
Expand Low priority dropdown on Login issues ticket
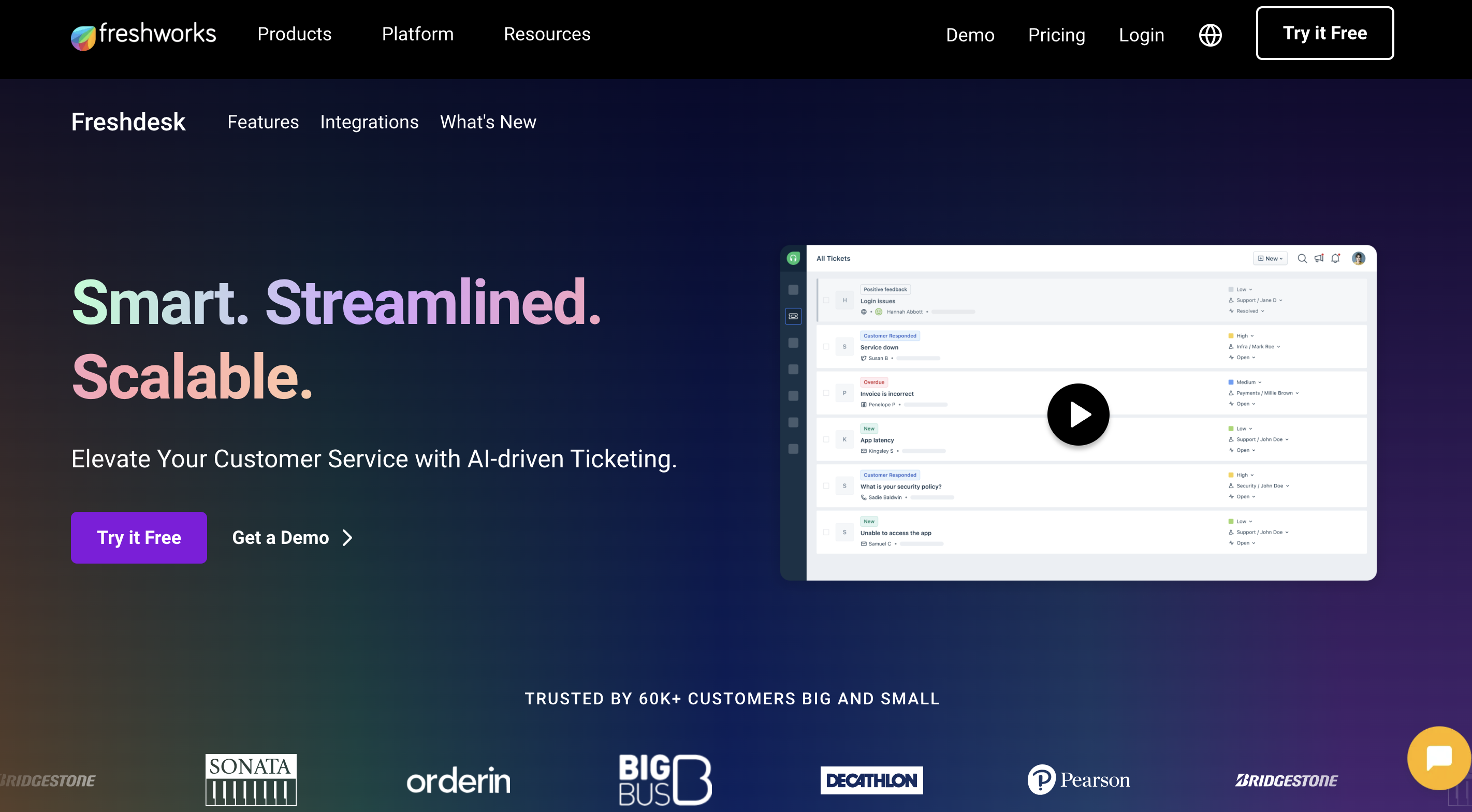(x=1241, y=289)
